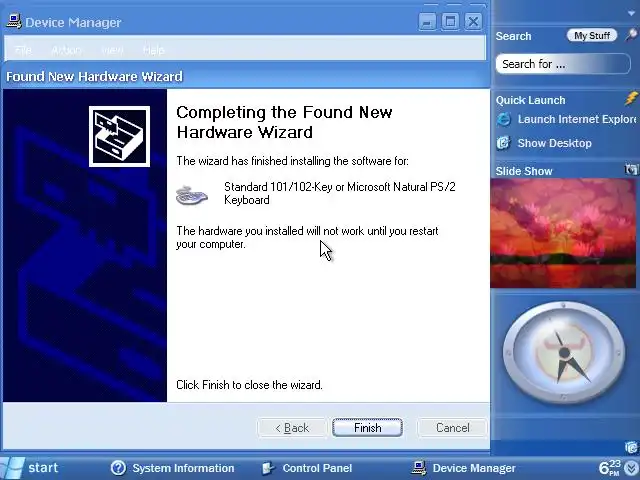Click the Standard 101/102-Key keyboard name text
The width and height of the screenshot is (640, 480).
[x=340, y=193]
